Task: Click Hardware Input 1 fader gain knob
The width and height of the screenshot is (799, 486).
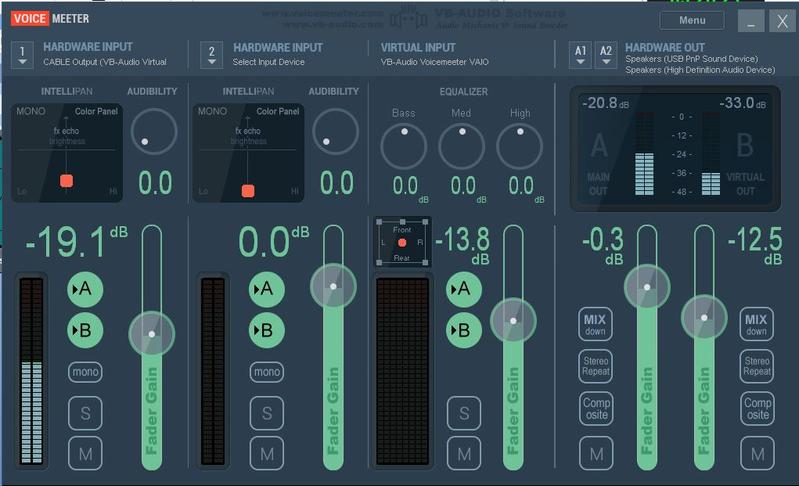Action: [x=152, y=334]
